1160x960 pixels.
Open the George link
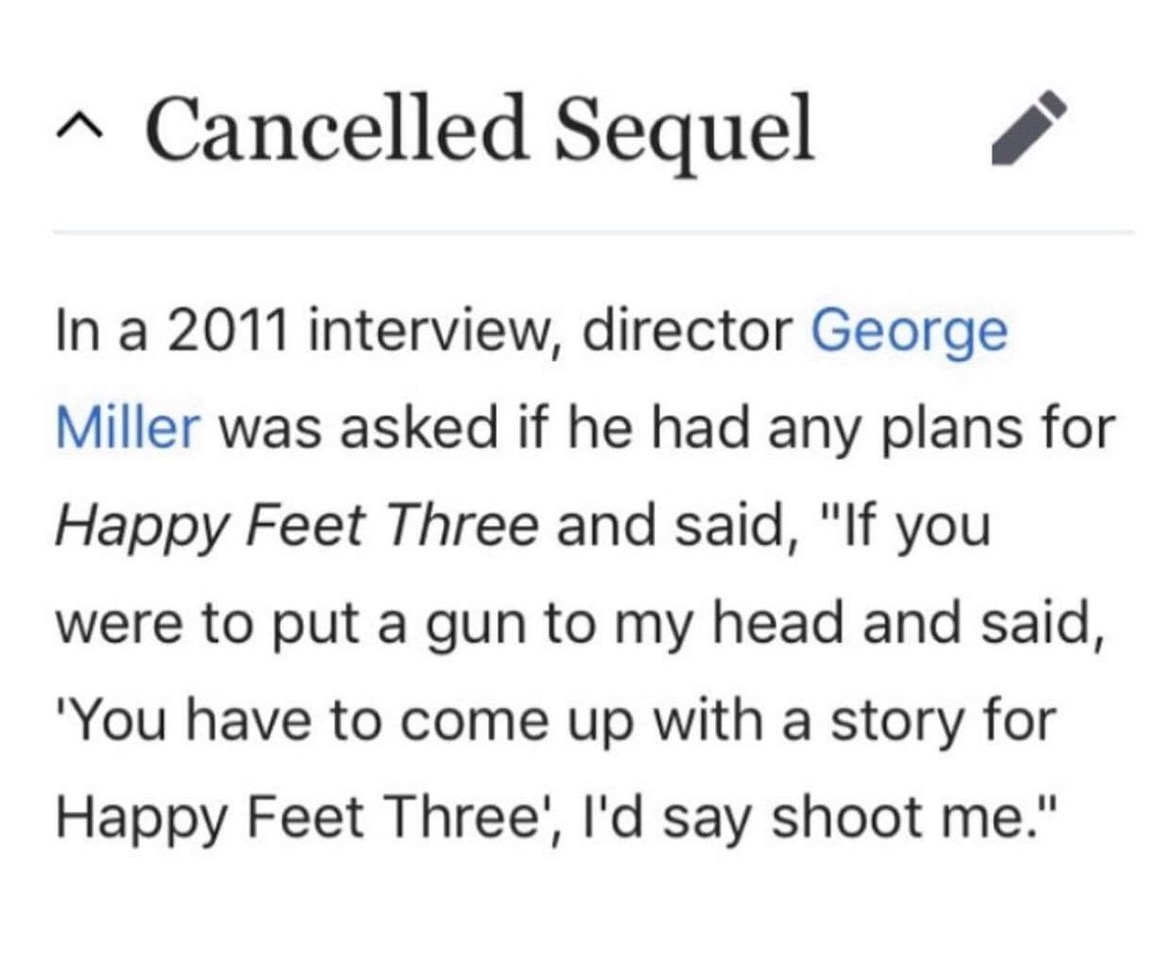[x=908, y=333]
